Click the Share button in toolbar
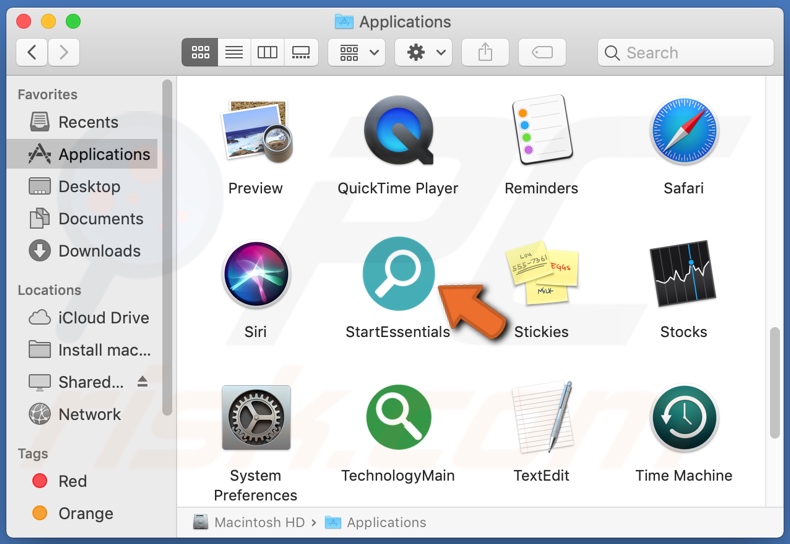The width and height of the screenshot is (790, 544). (x=485, y=52)
